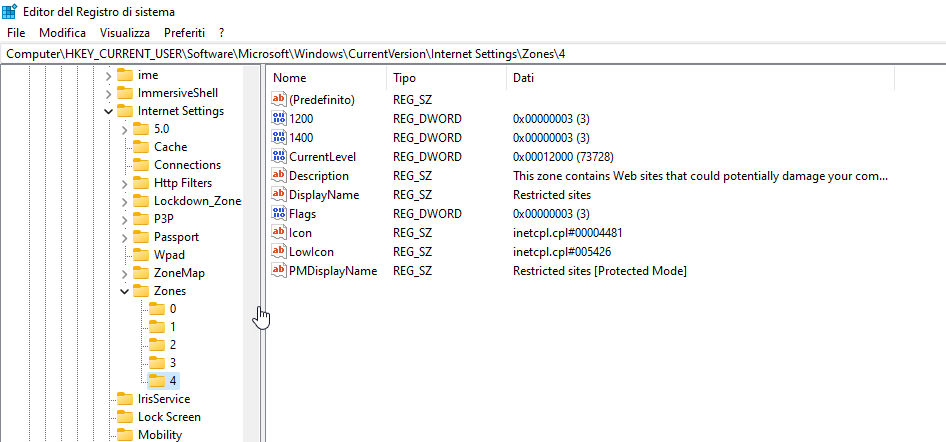Select the LowIcon string value icon

(279, 251)
